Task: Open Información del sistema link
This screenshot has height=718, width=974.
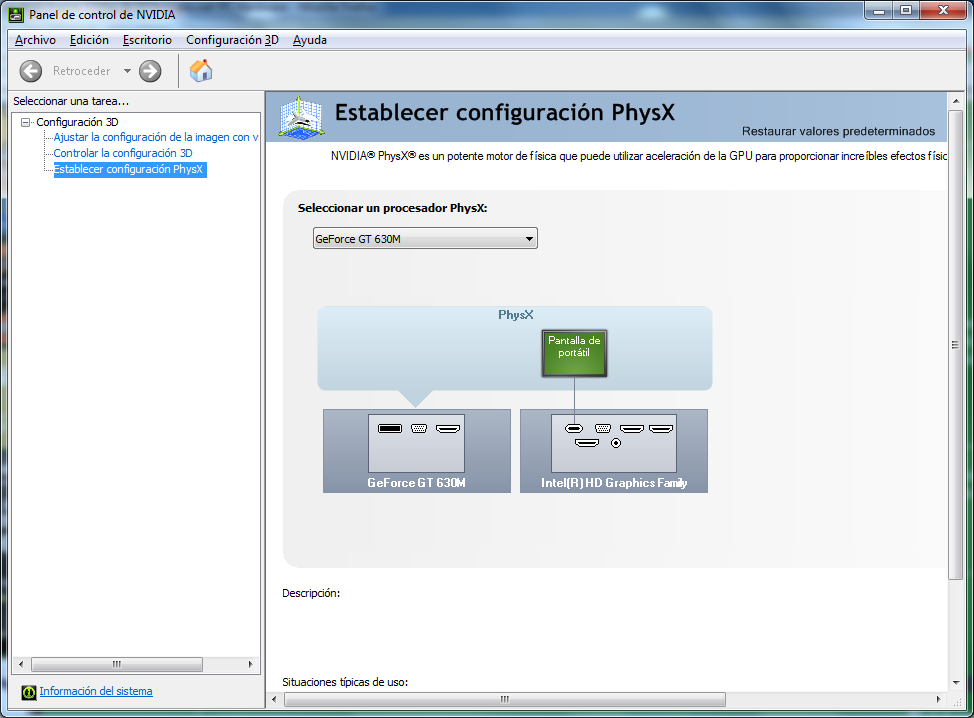Action: pos(96,691)
